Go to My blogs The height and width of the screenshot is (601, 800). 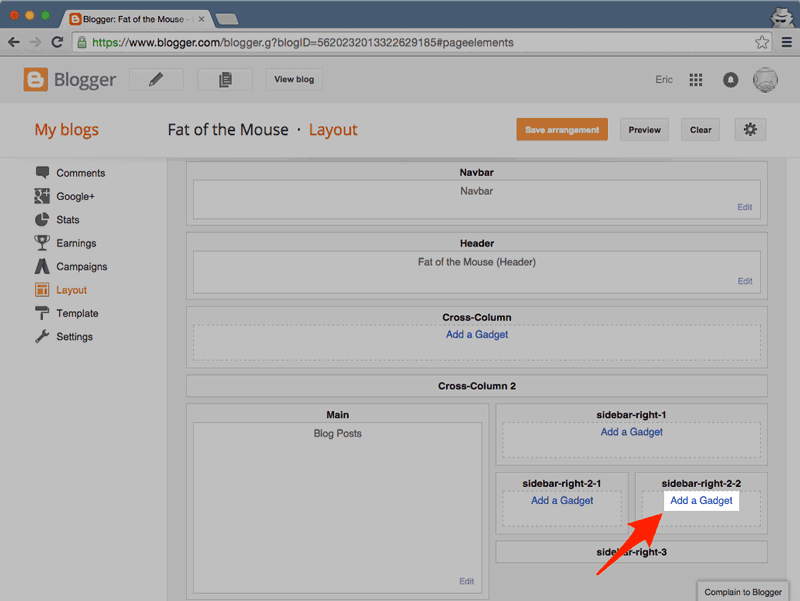pyautogui.click(x=66, y=130)
